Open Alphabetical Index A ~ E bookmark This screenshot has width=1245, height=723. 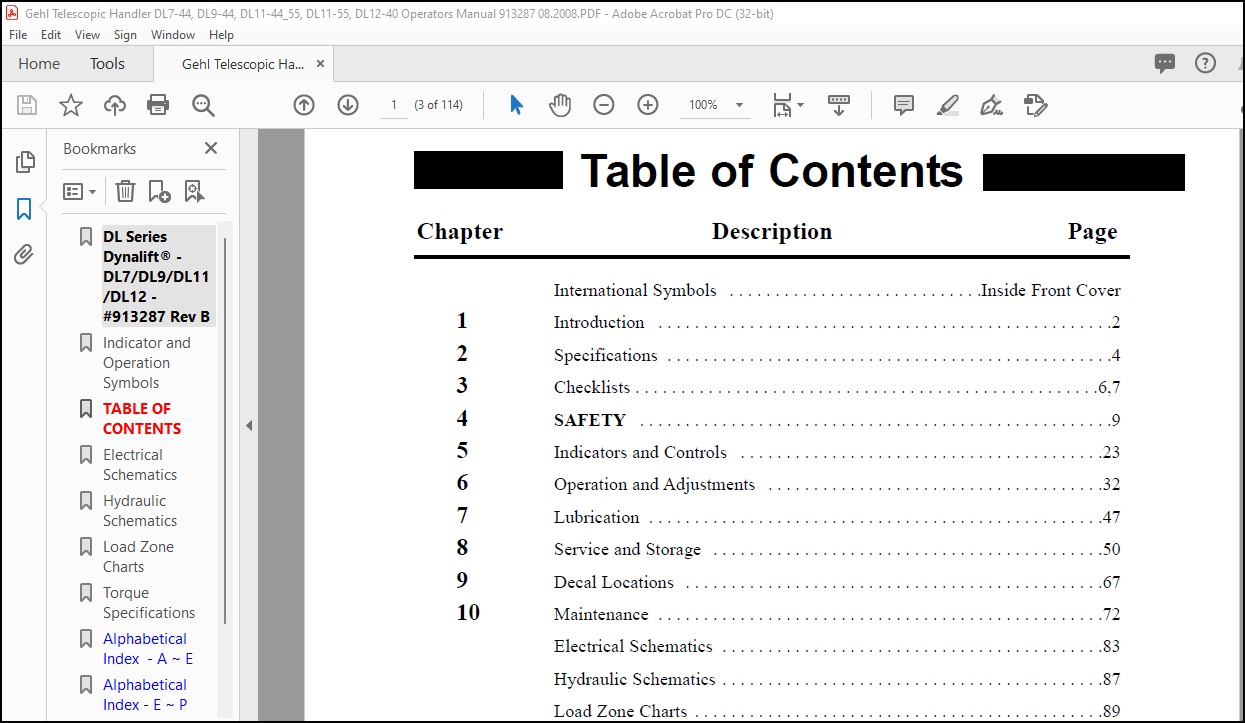click(x=148, y=649)
